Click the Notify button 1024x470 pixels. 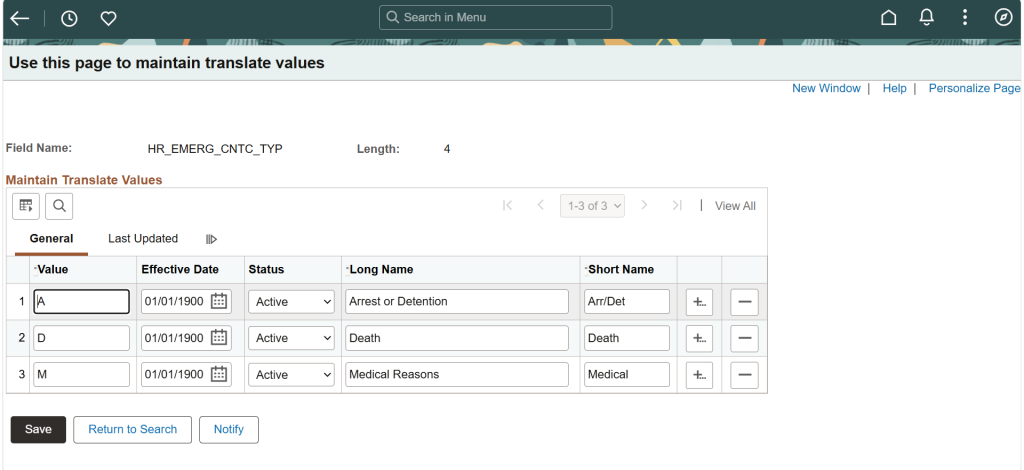[x=229, y=430]
